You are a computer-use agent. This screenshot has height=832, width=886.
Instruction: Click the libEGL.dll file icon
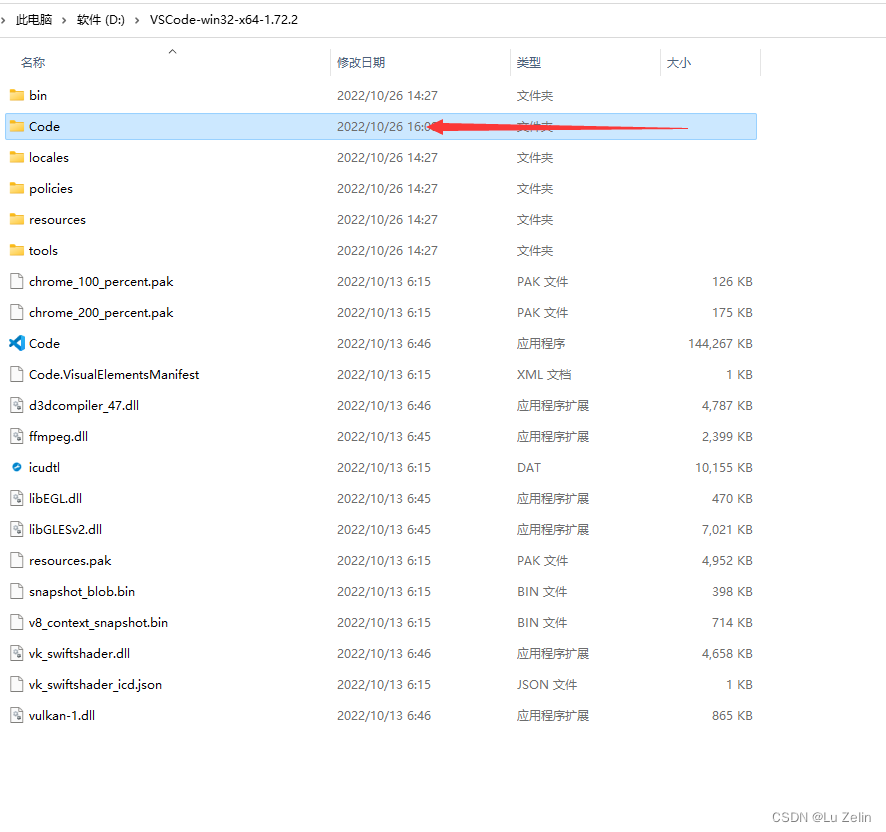(x=17, y=499)
